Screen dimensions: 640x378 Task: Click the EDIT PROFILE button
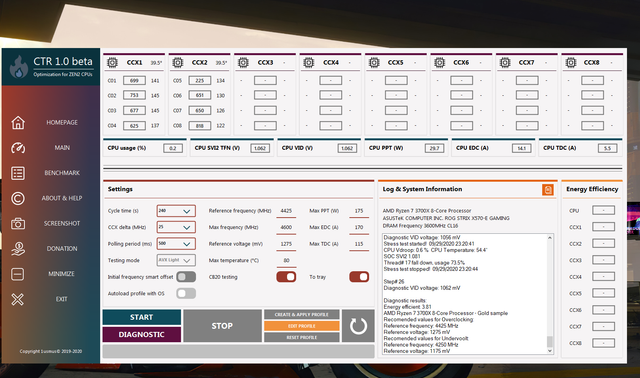click(302, 326)
